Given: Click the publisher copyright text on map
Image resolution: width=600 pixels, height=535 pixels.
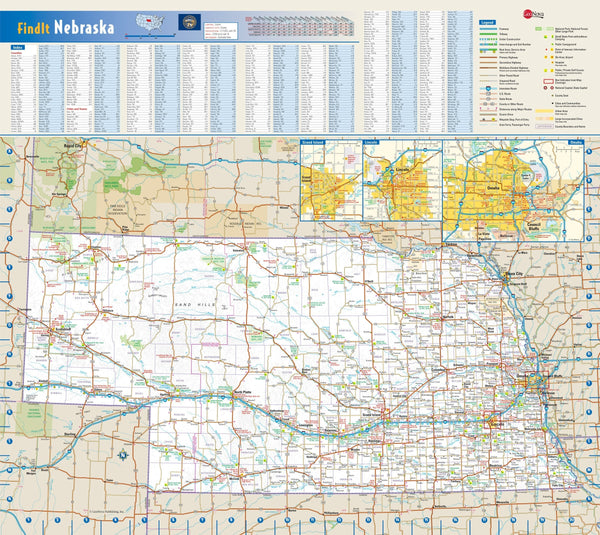Looking at the screenshot, I should [x=107, y=511].
